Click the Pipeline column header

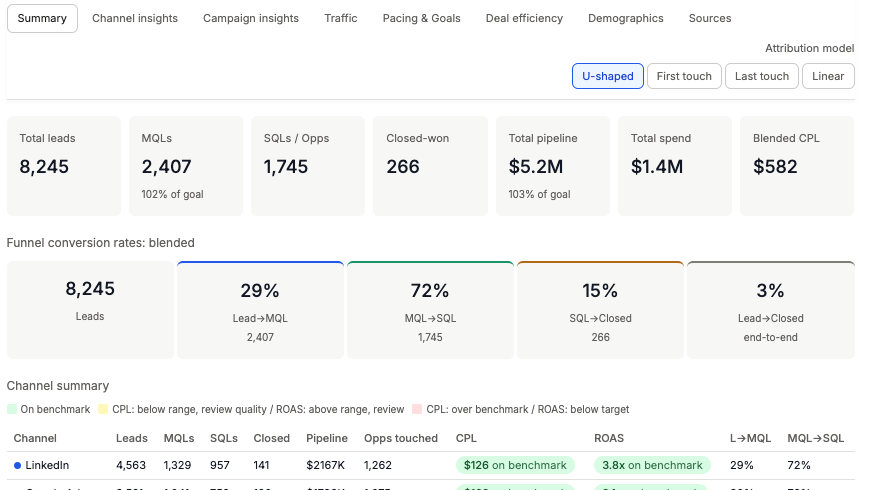tap(327, 438)
